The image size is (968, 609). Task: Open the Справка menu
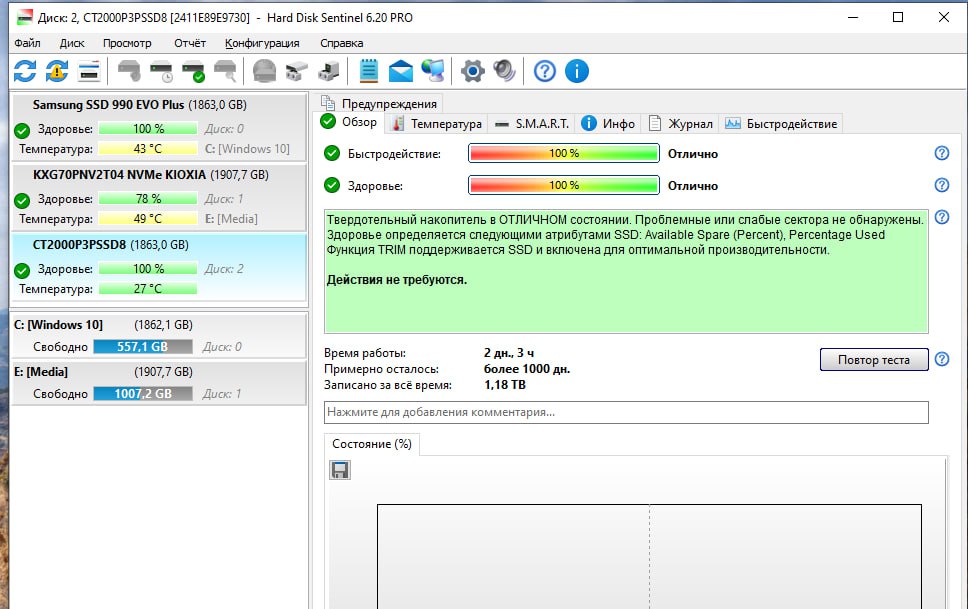(x=341, y=43)
